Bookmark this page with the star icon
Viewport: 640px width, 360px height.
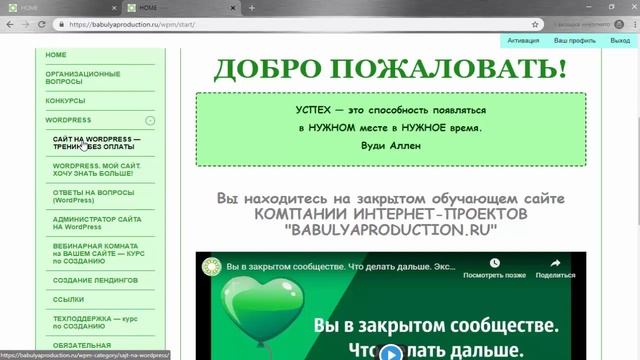click(535, 24)
